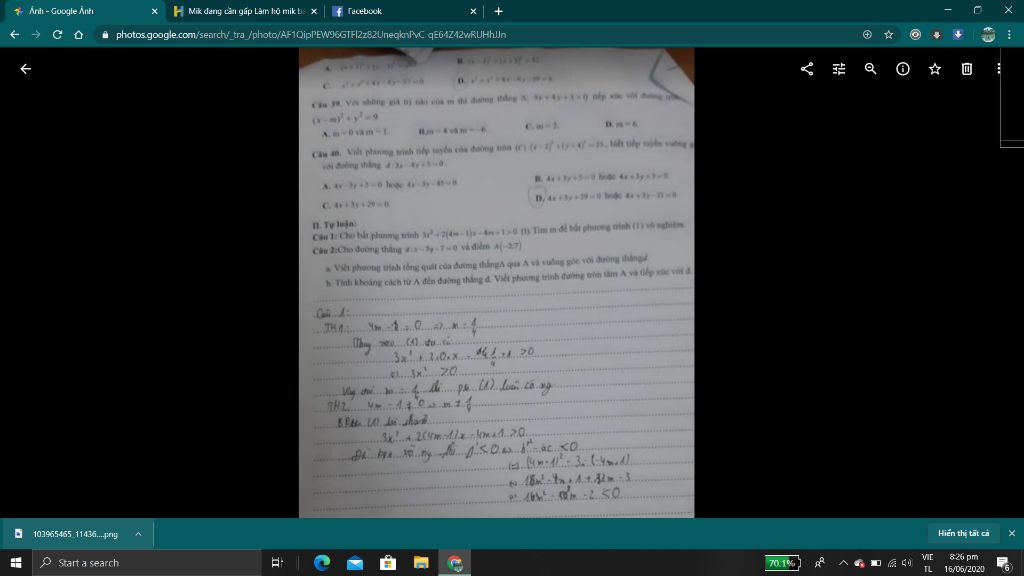Show hidden system tray icons
Screen dimensions: 1024x576
(843, 562)
